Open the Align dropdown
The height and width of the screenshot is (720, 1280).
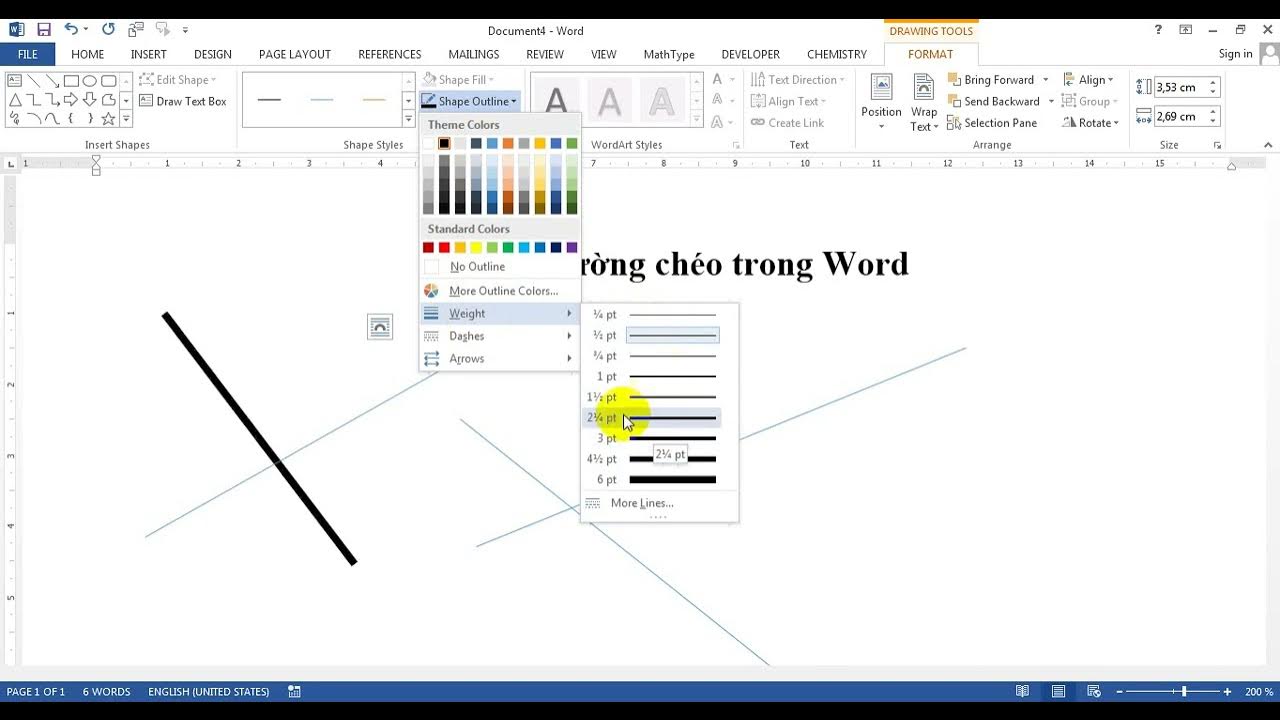(x=1089, y=80)
